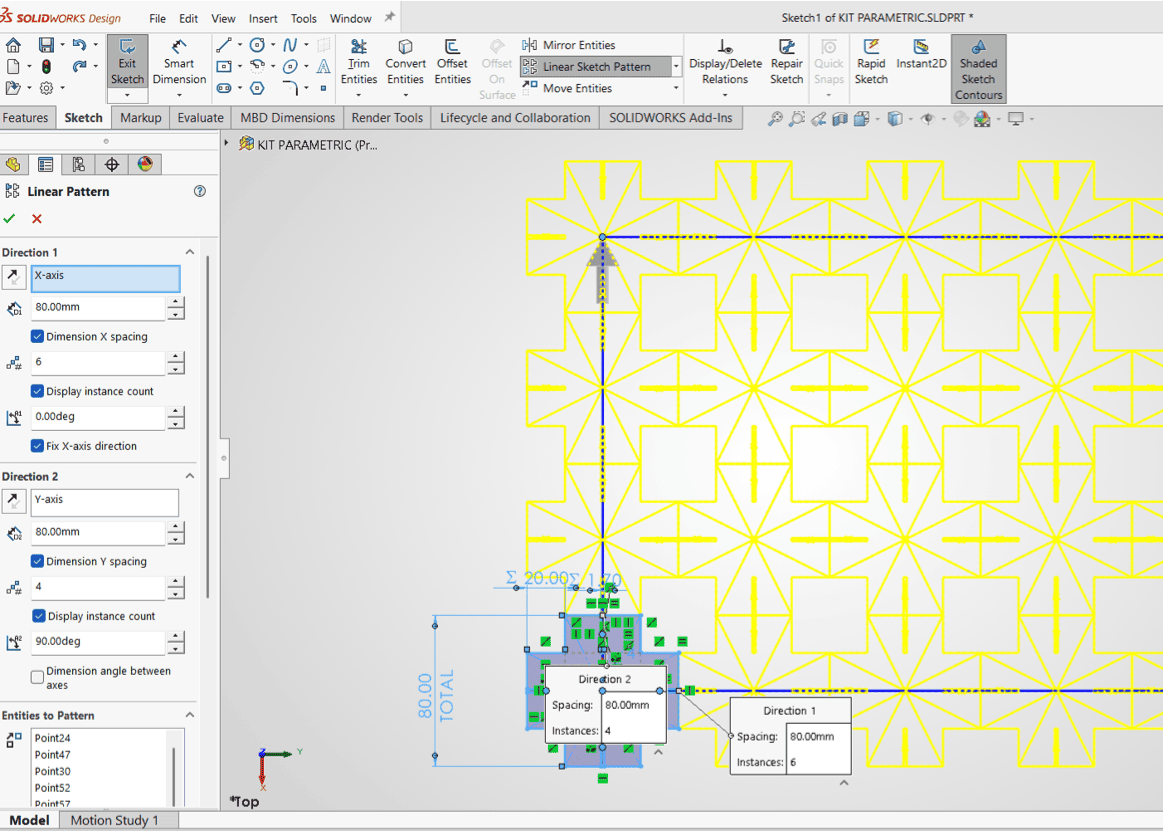Collapse the Direction 2 section
This screenshot has width=1163, height=831.
(190, 476)
